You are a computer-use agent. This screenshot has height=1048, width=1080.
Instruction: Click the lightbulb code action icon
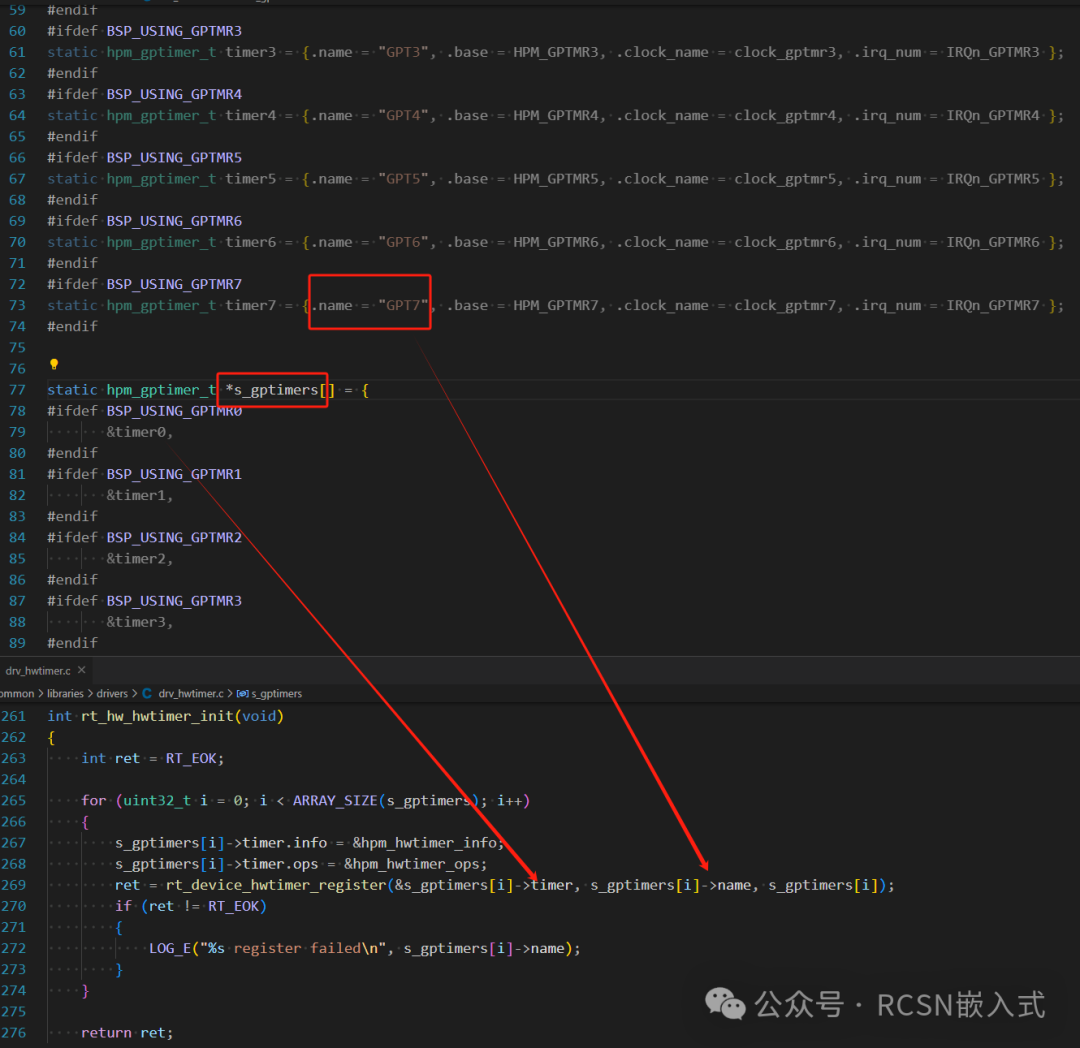click(x=54, y=365)
